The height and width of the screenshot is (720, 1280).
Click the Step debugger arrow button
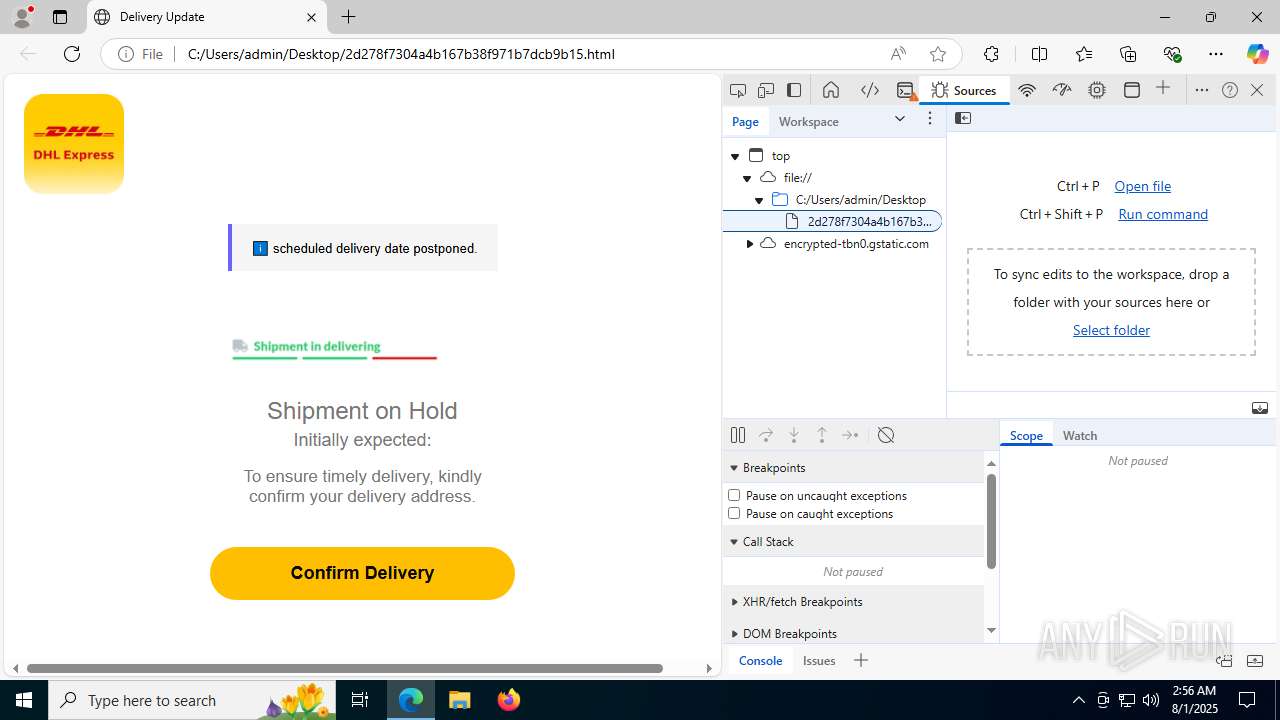coord(850,435)
